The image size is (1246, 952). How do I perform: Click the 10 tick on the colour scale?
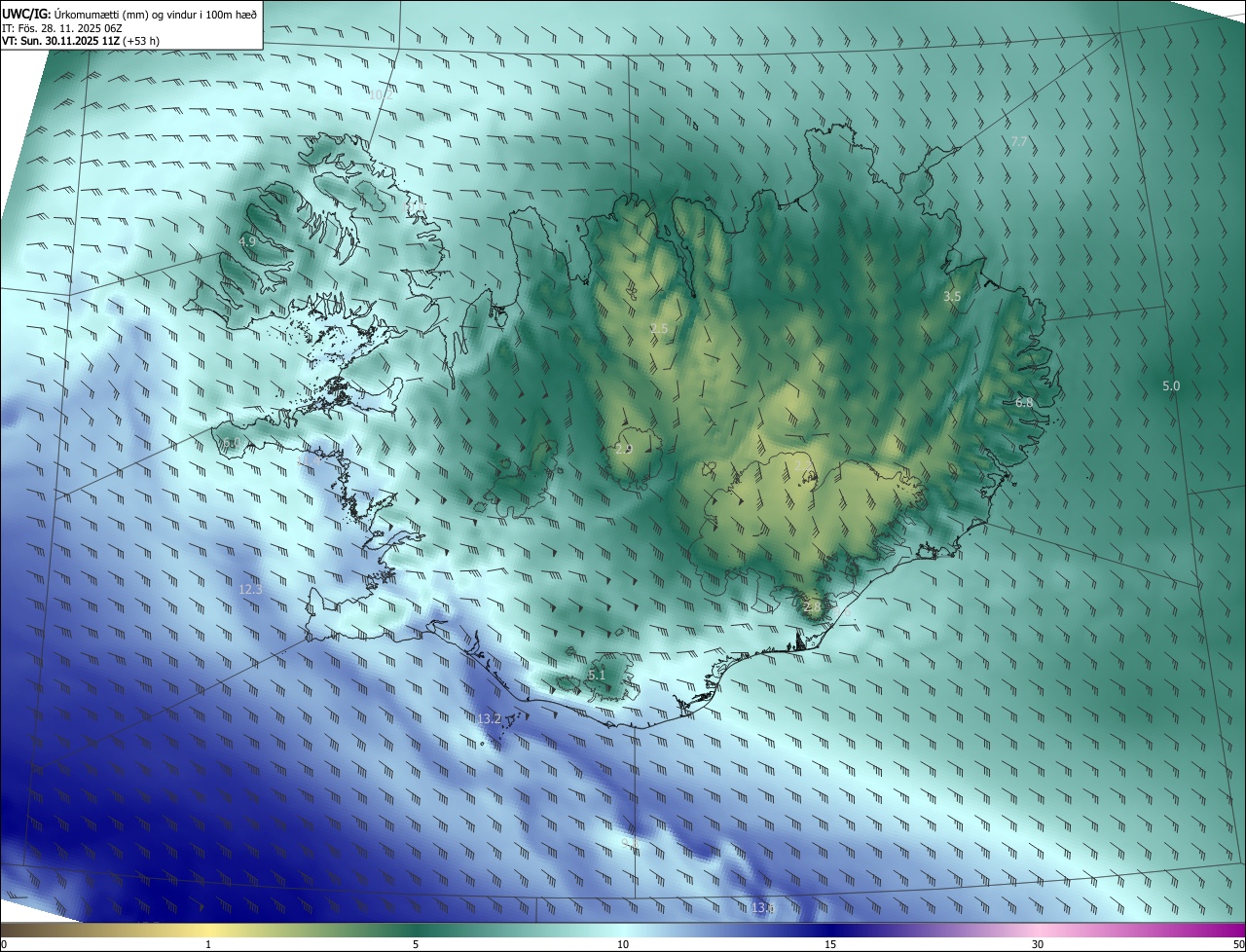click(x=623, y=944)
